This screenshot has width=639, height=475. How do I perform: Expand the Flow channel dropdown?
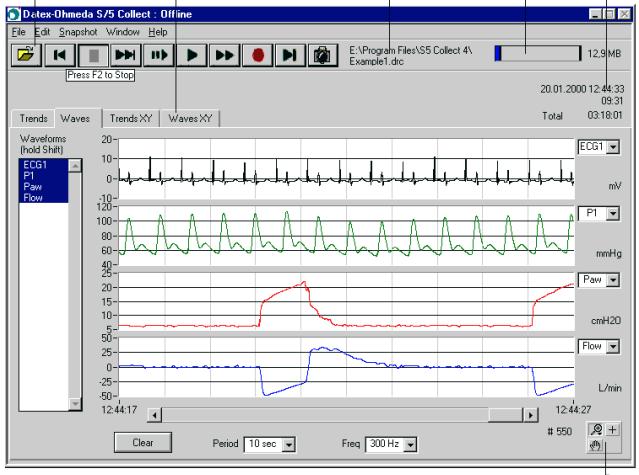(x=613, y=347)
